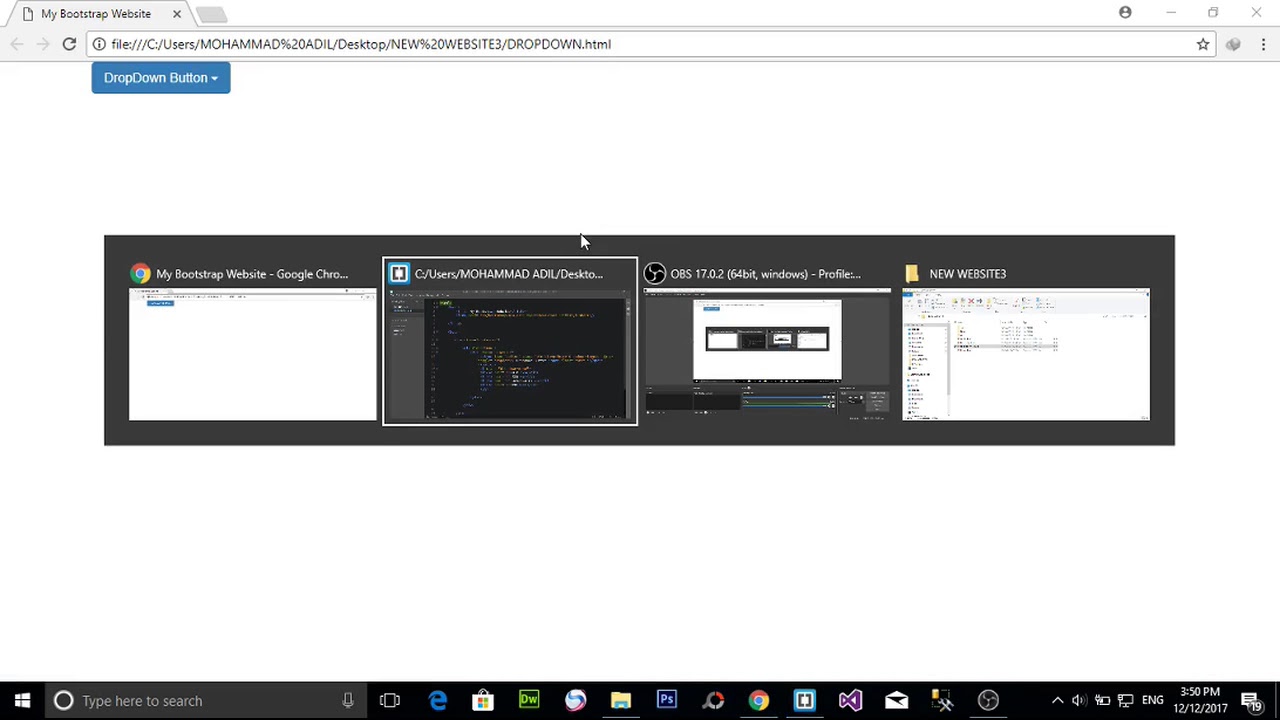Open the DropDown Button menu

tap(160, 78)
